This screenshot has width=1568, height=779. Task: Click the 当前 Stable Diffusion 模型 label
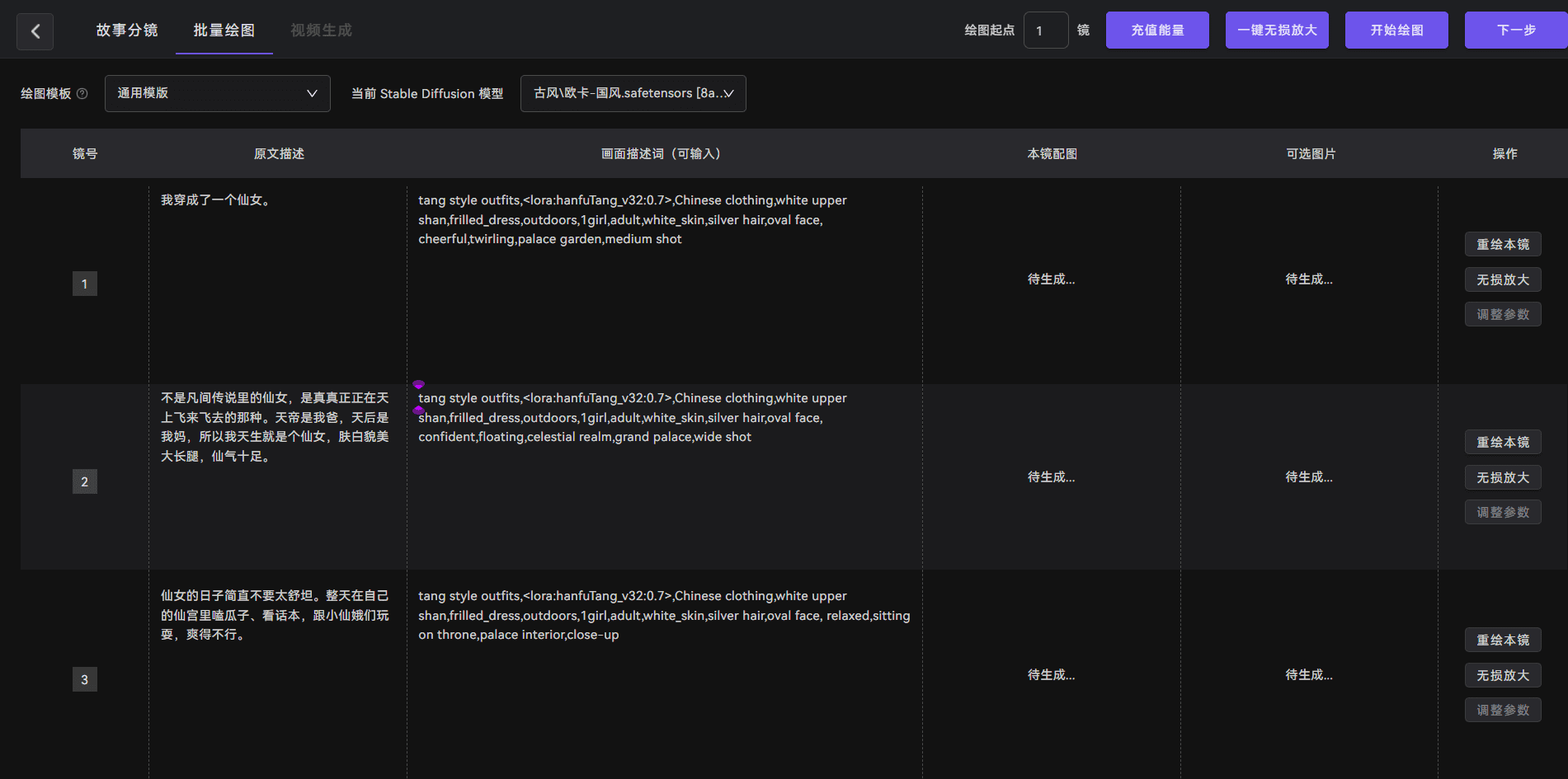coord(427,94)
